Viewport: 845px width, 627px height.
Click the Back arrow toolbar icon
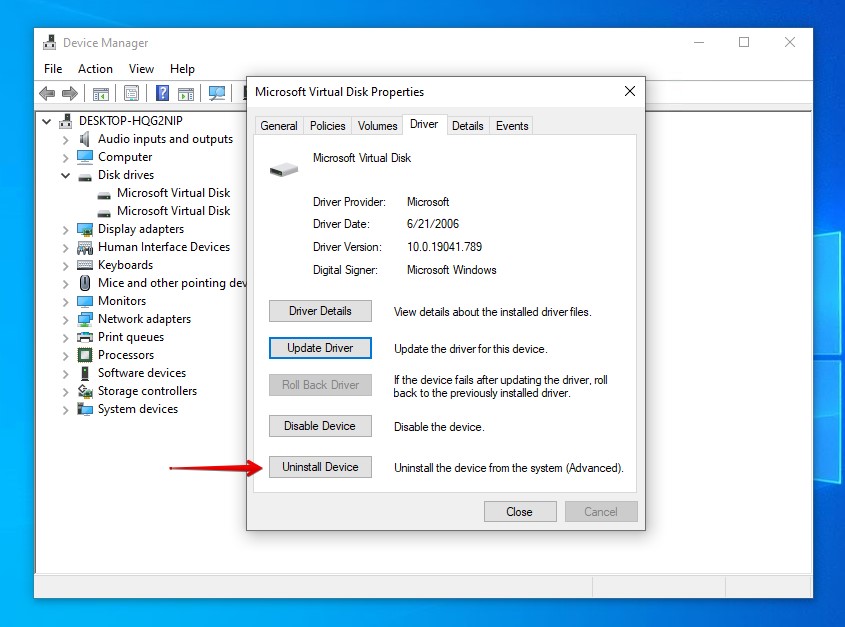(x=47, y=93)
